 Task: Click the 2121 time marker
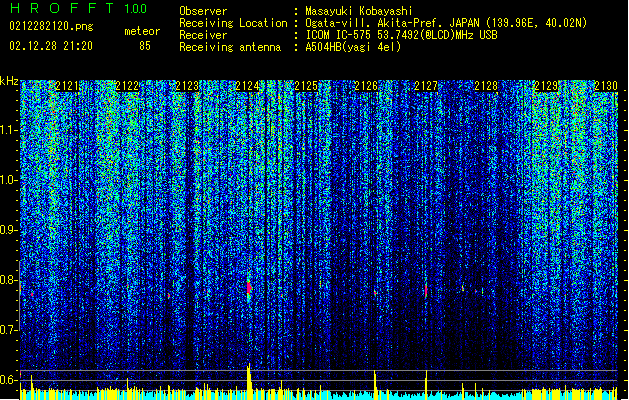tap(67, 86)
